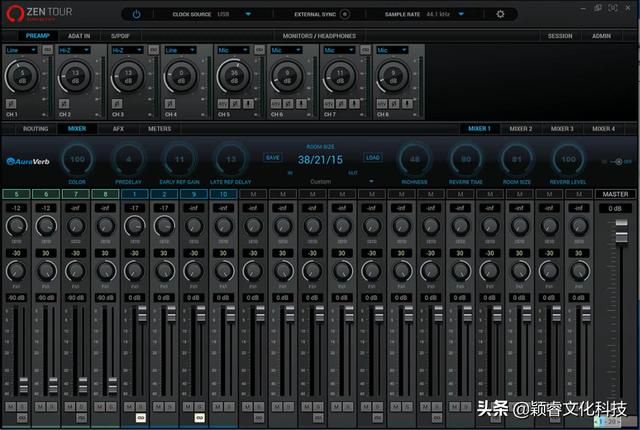Solo mixer strip 5

22,406
